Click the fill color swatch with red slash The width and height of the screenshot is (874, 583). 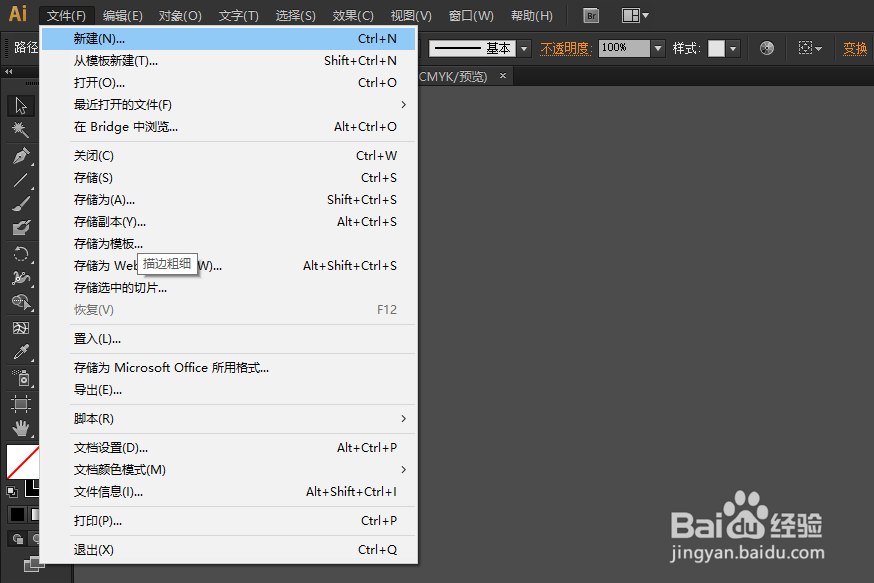pos(23,461)
